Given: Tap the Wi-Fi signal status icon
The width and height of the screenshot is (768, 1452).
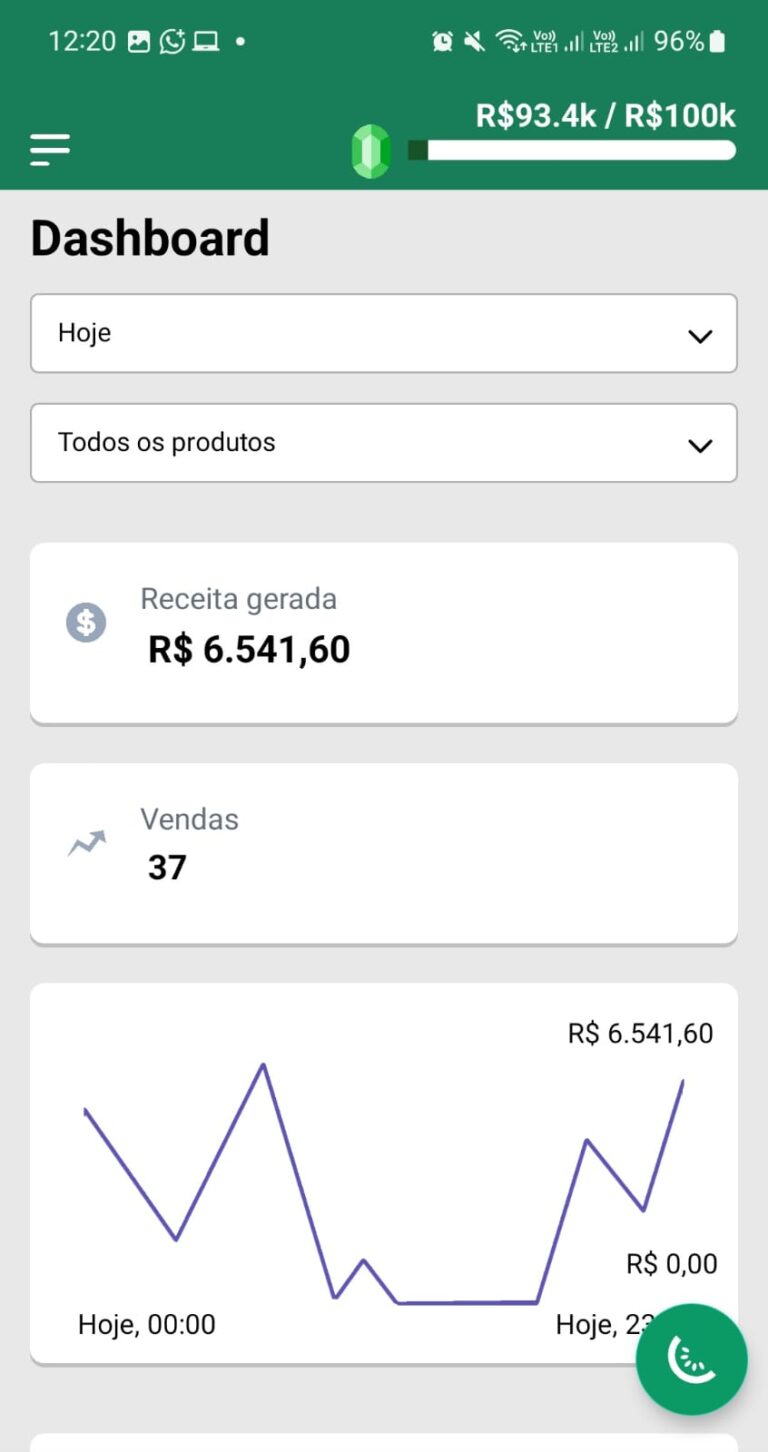Looking at the screenshot, I should point(510,42).
